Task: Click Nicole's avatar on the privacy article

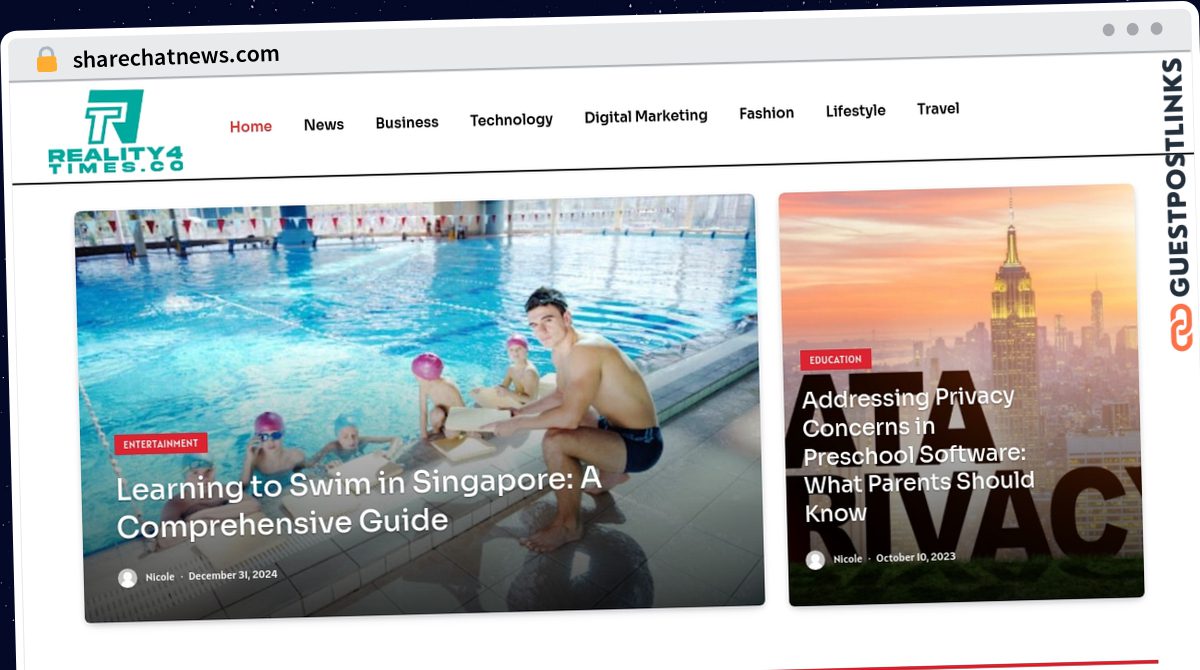Action: tap(815, 560)
